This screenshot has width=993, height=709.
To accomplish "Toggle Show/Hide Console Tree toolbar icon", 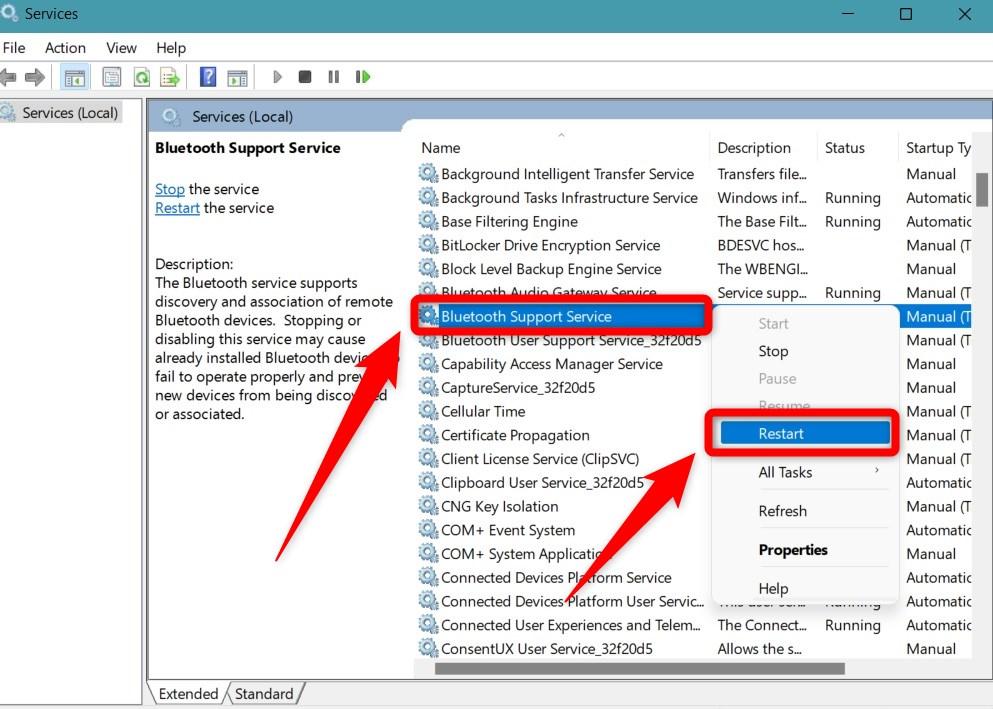I will tap(74, 77).
